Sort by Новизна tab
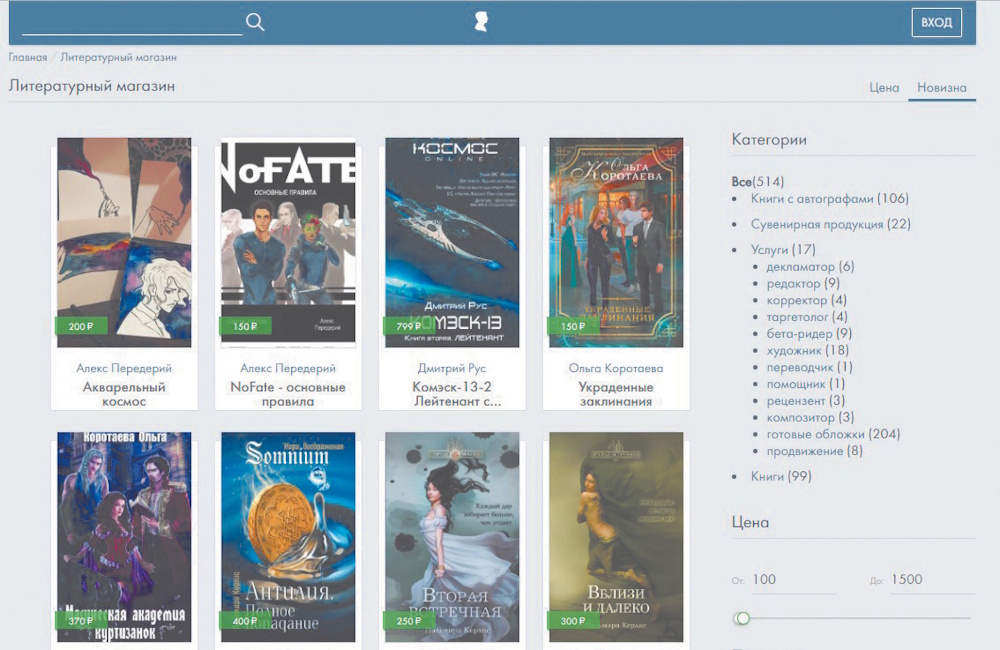 coord(942,88)
